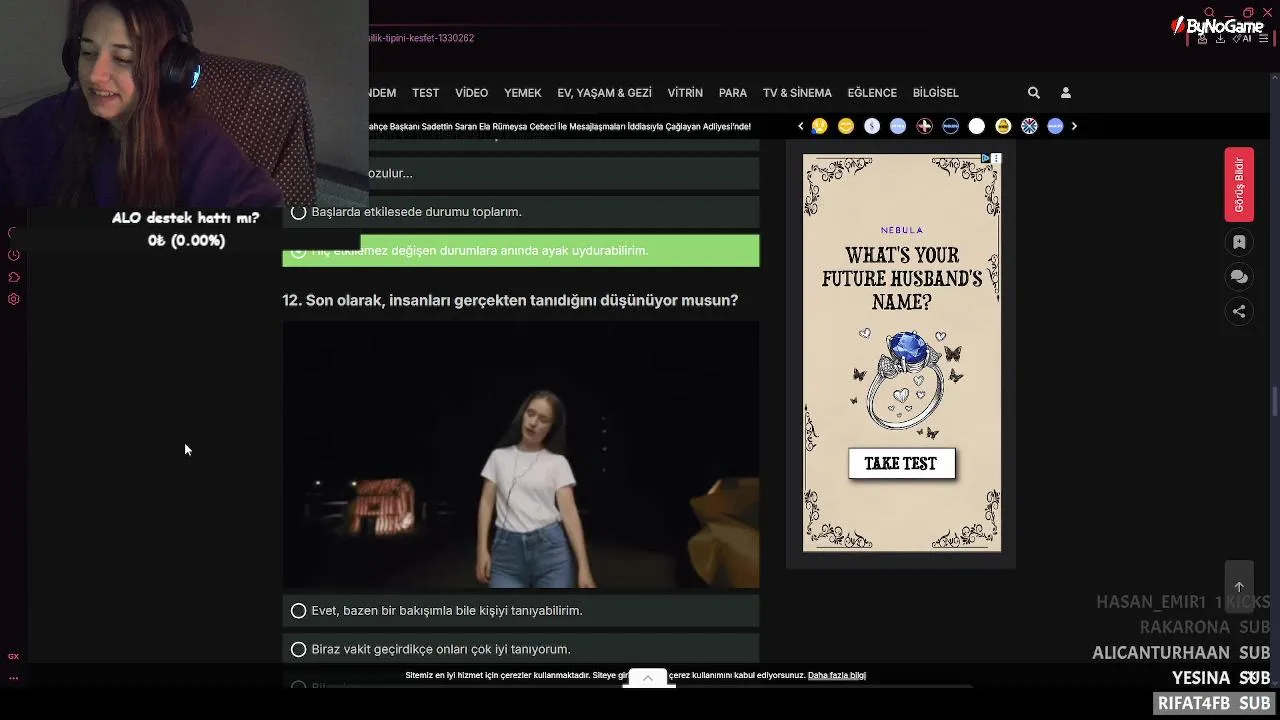The image size is (1280, 720).
Task: Open the comments speech bubble icon
Action: [1239, 277]
